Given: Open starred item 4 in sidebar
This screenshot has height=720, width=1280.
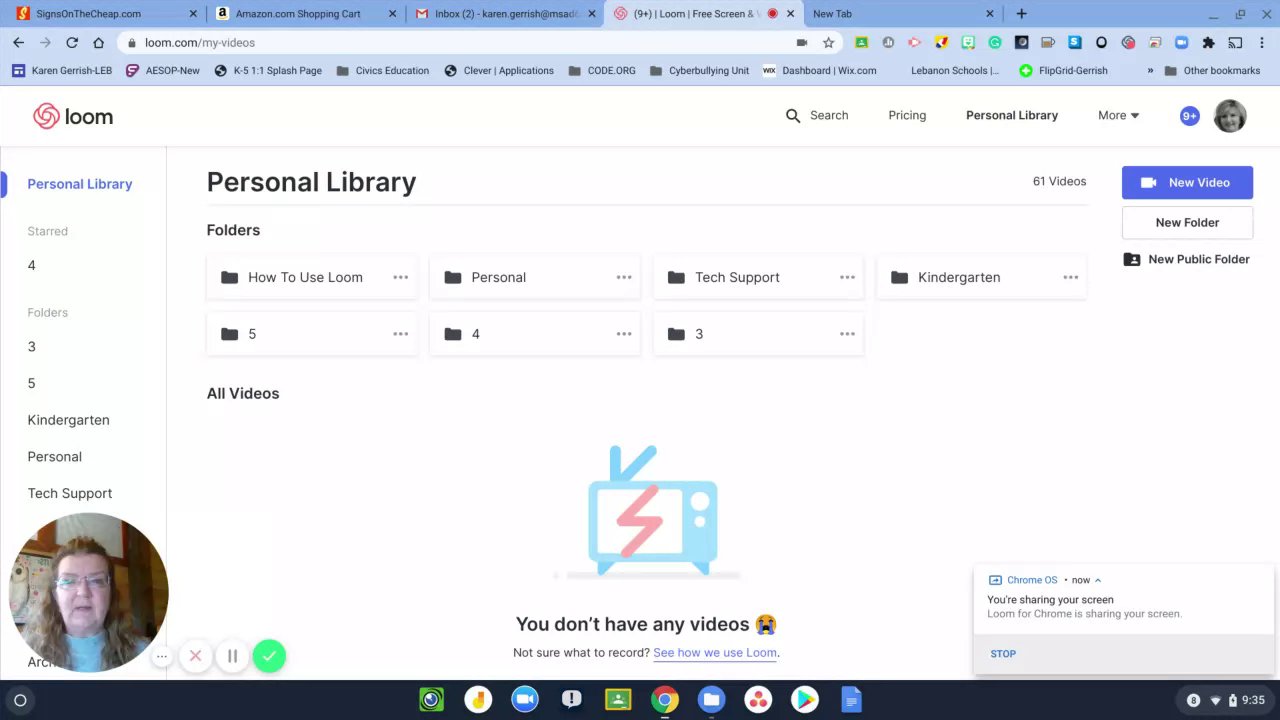Looking at the screenshot, I should click(32, 265).
